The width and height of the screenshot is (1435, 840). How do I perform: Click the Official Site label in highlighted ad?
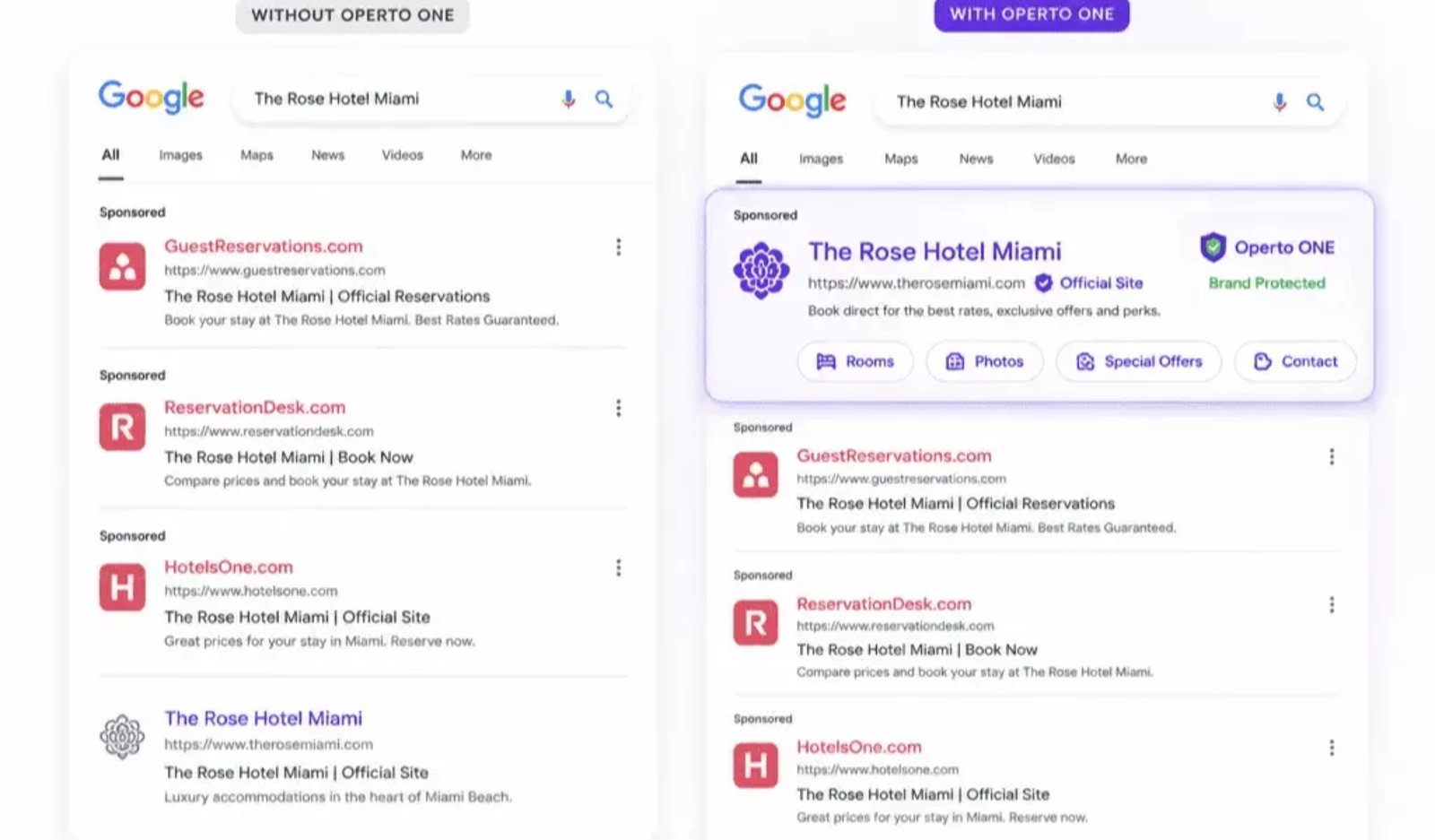tap(1101, 283)
